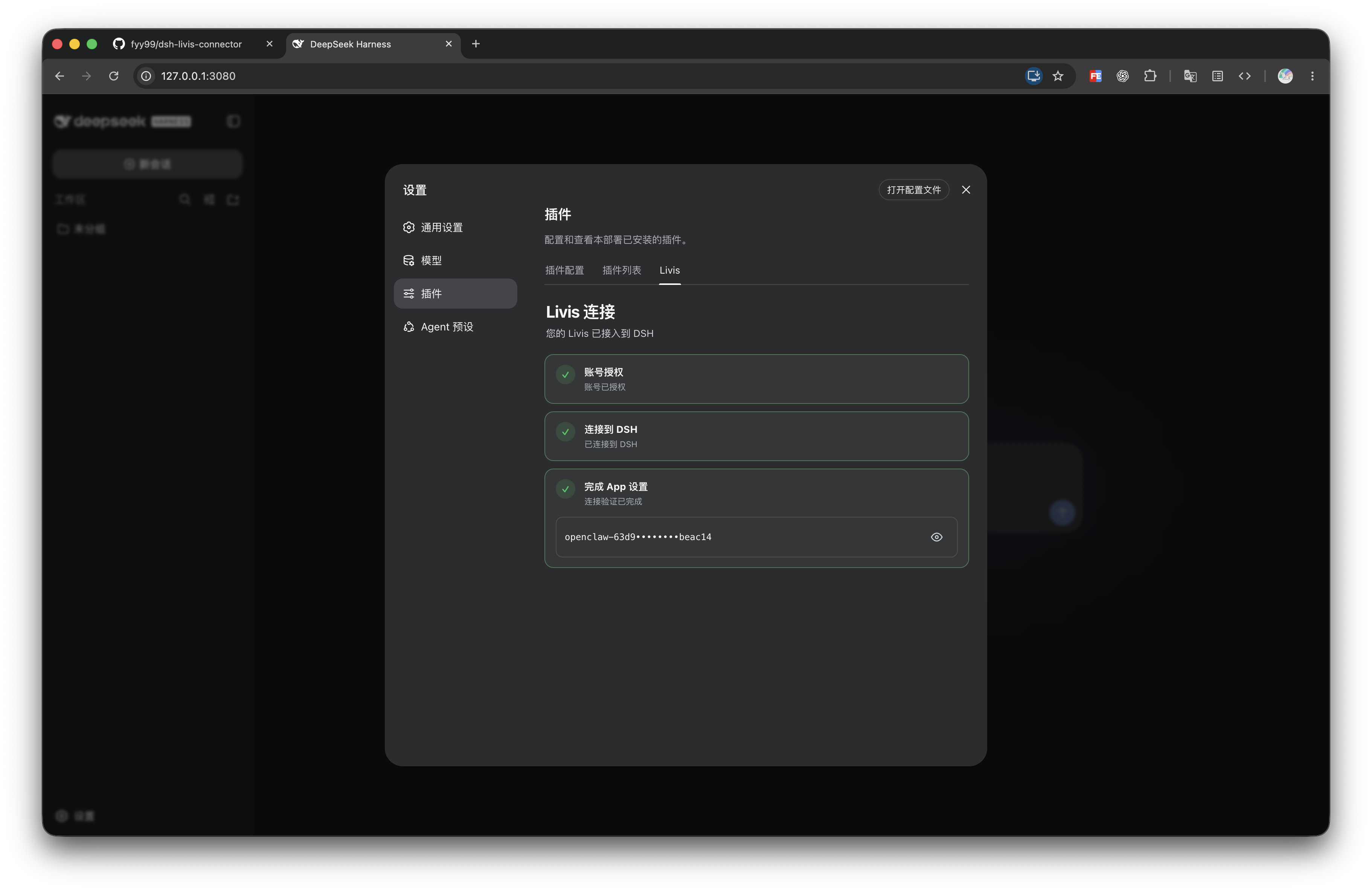
Task: Open the Chrome three-dot menu
Action: tap(1312, 76)
